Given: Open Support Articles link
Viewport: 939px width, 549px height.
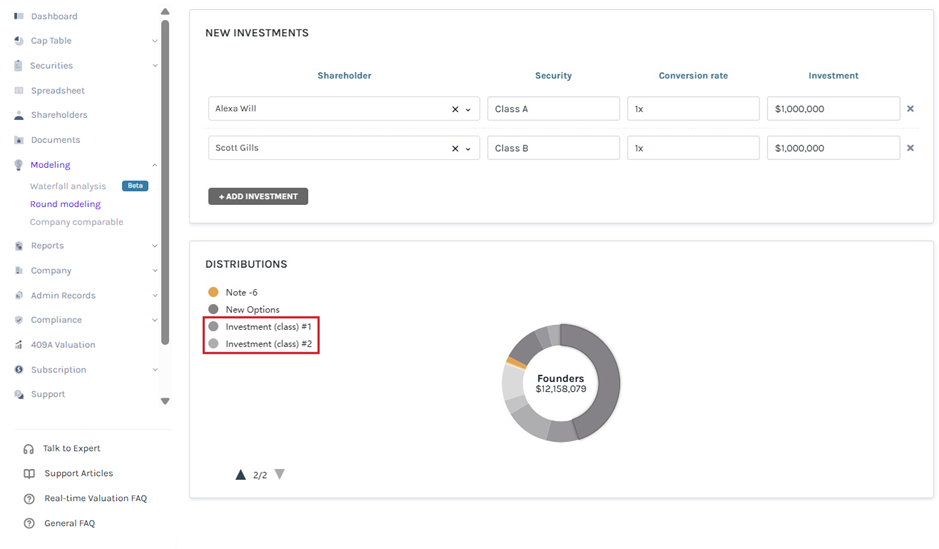Looking at the screenshot, I should (x=78, y=474).
